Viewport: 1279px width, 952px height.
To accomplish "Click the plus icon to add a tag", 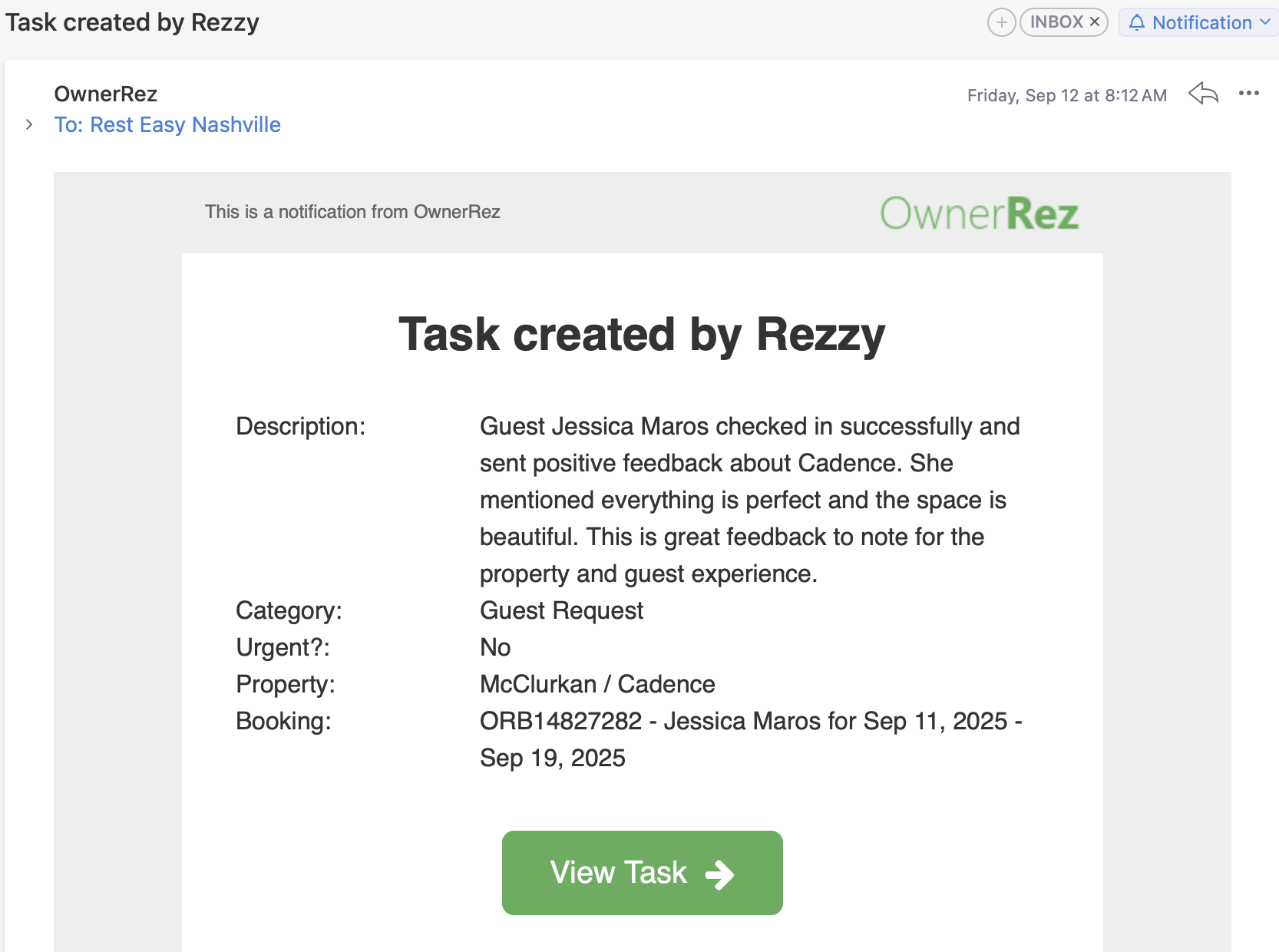I will [x=1001, y=22].
